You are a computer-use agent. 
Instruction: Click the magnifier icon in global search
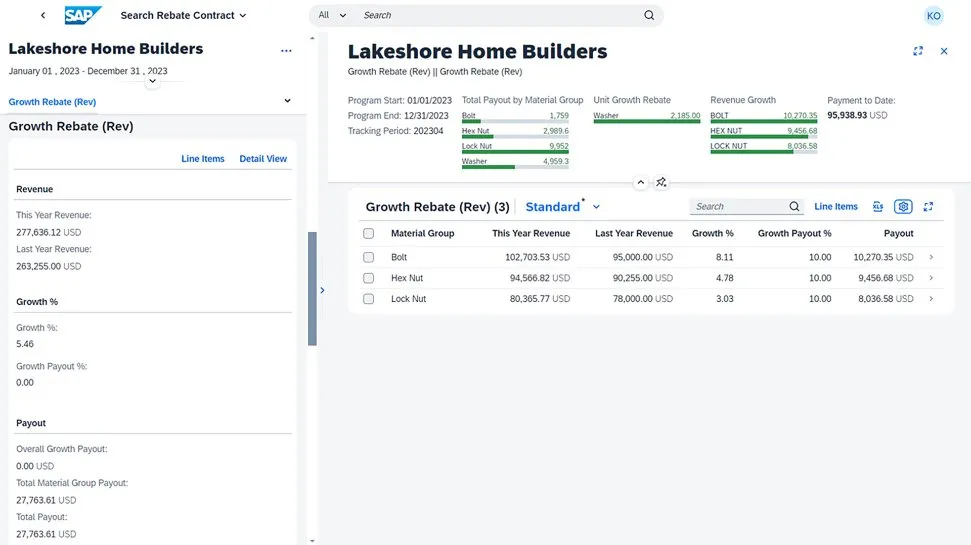[649, 15]
